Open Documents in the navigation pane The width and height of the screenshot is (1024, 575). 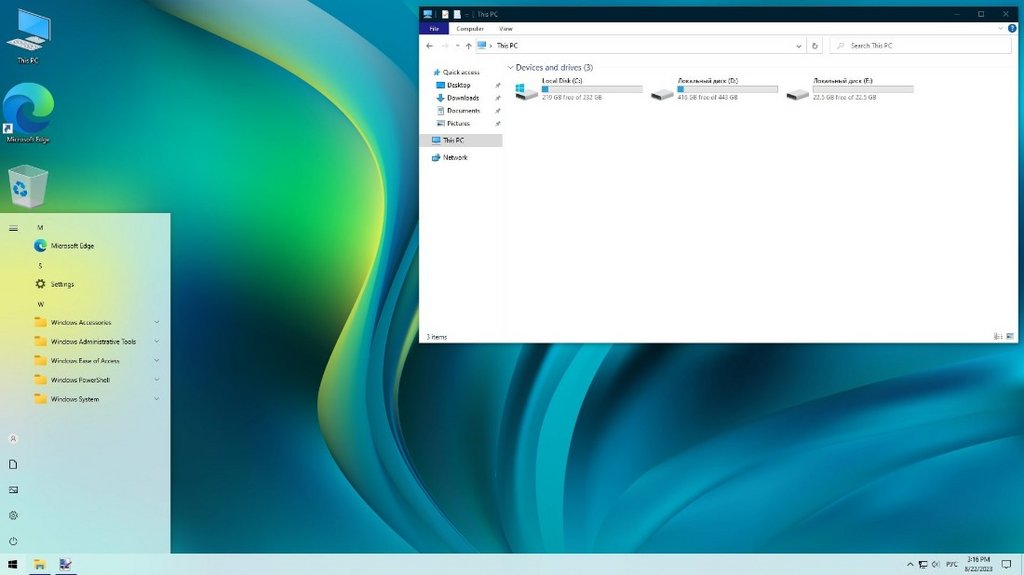463,110
